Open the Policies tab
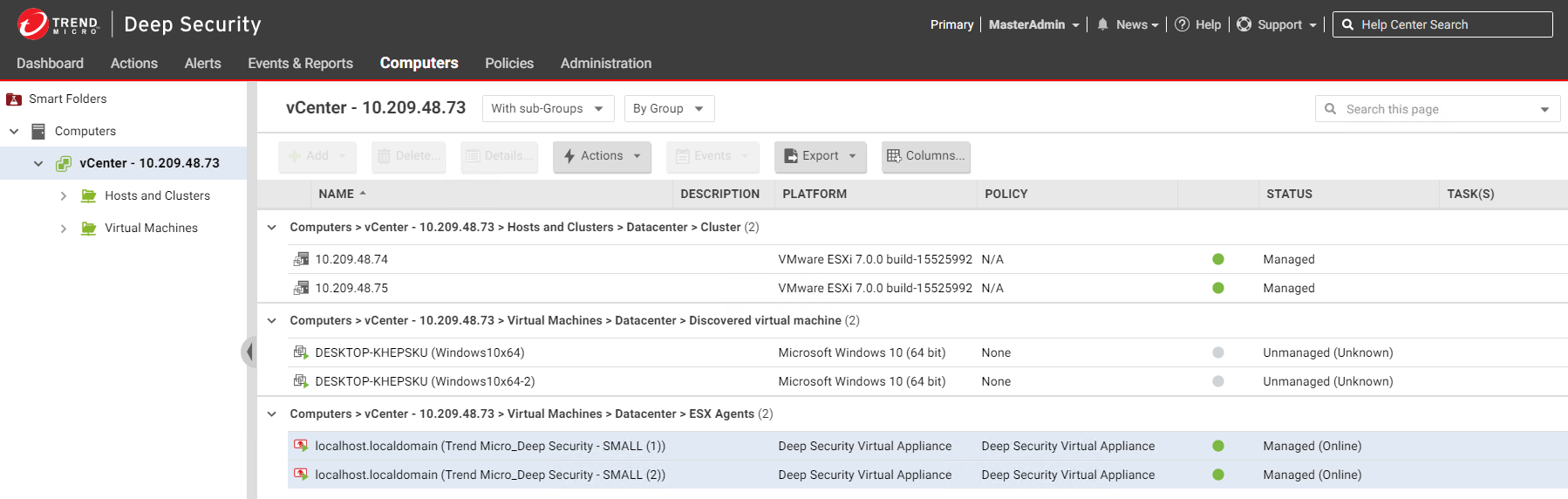1568x499 pixels. [509, 64]
